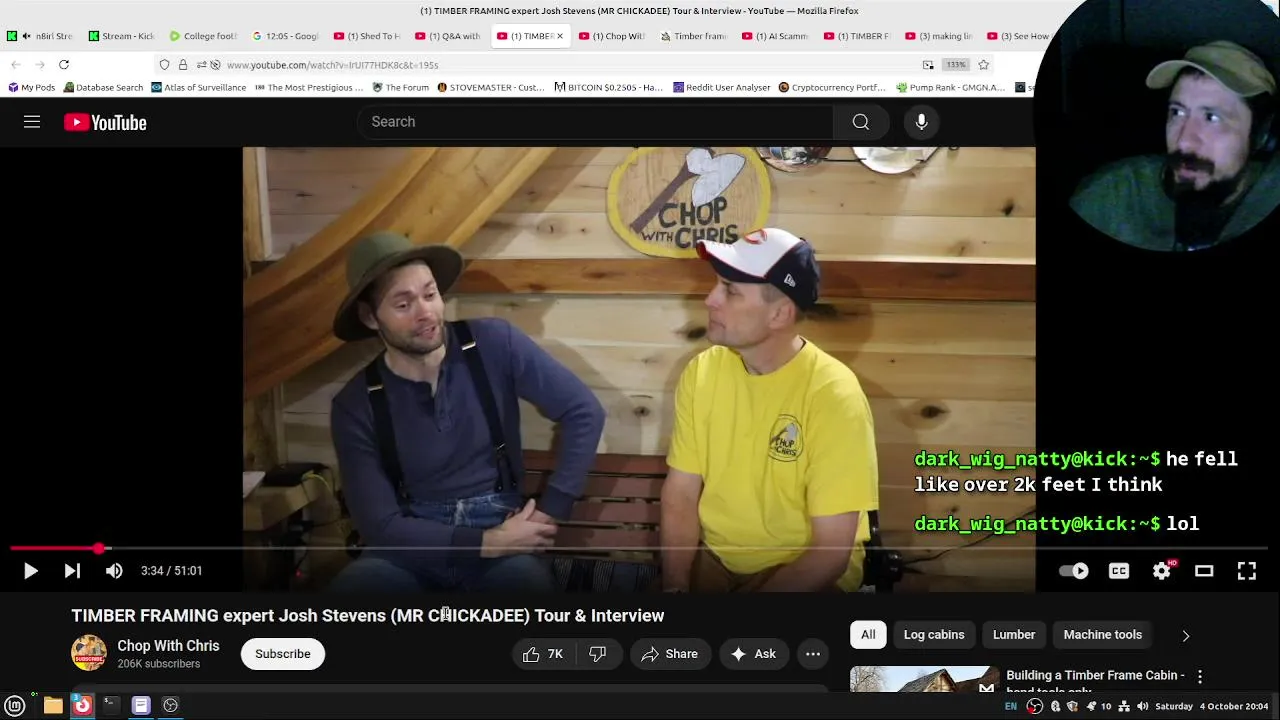Viewport: 1280px width, 720px height.
Task: Go forward in browser history
Action: tap(40, 65)
